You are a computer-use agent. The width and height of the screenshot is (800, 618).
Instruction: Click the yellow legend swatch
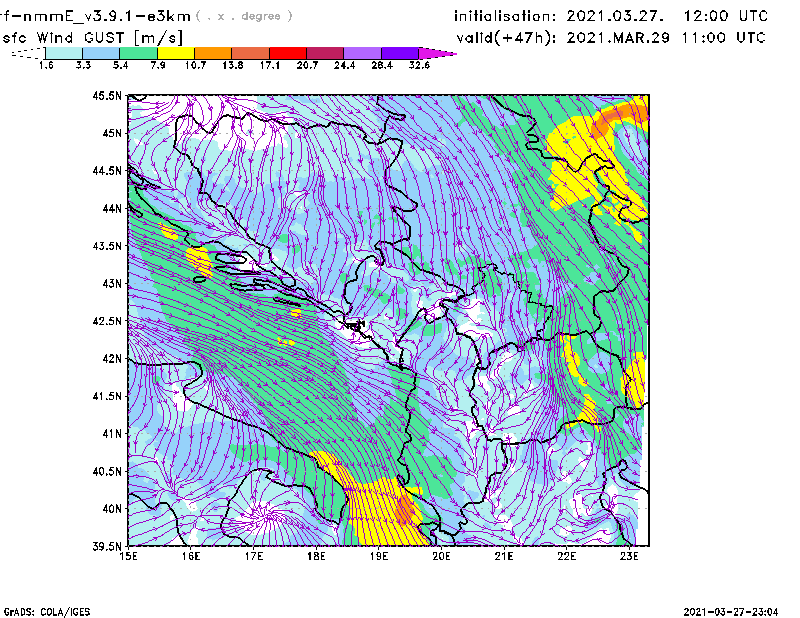tap(176, 53)
